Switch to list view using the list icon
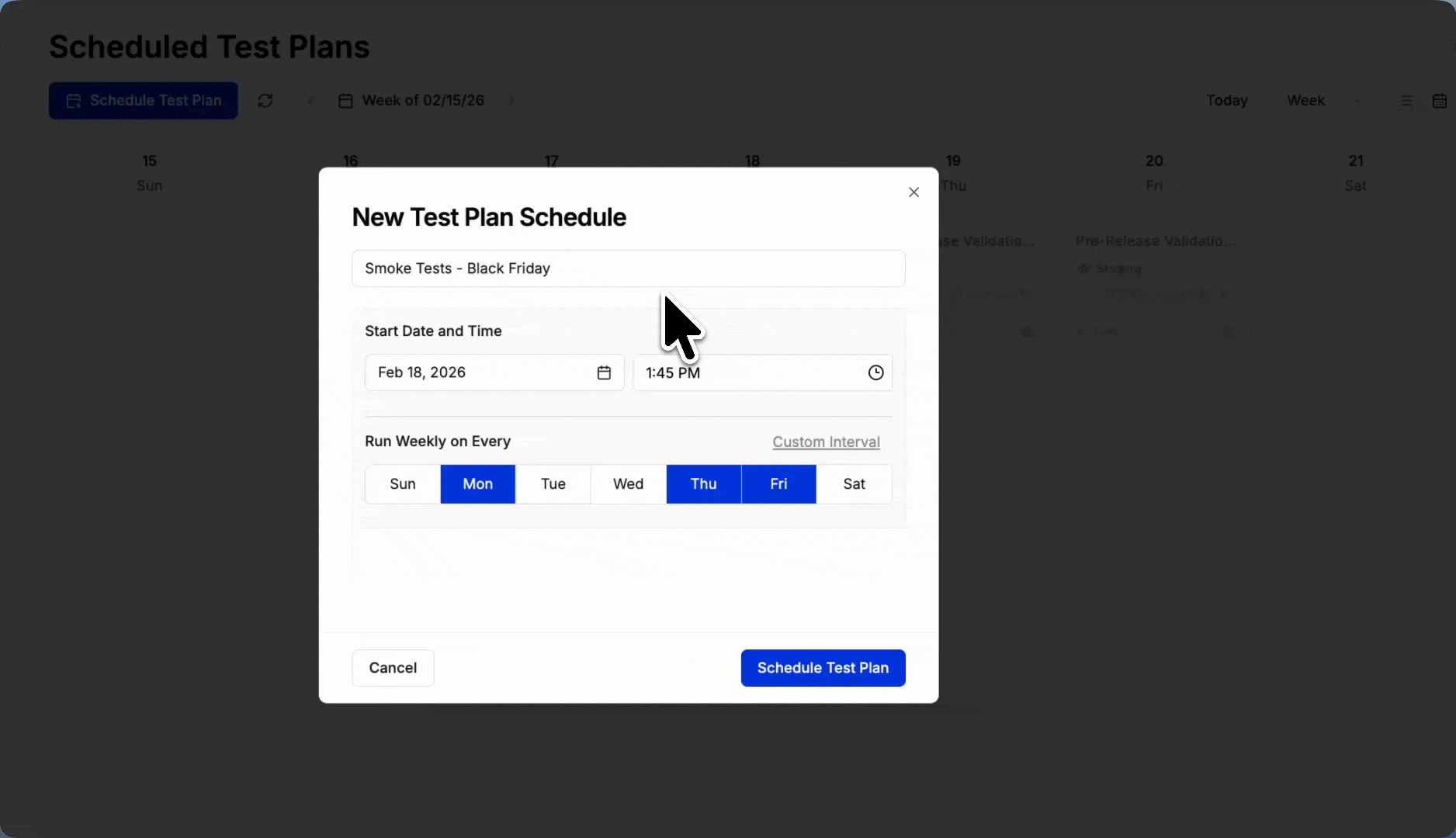Screen dimensions: 1456x838 1405,100
